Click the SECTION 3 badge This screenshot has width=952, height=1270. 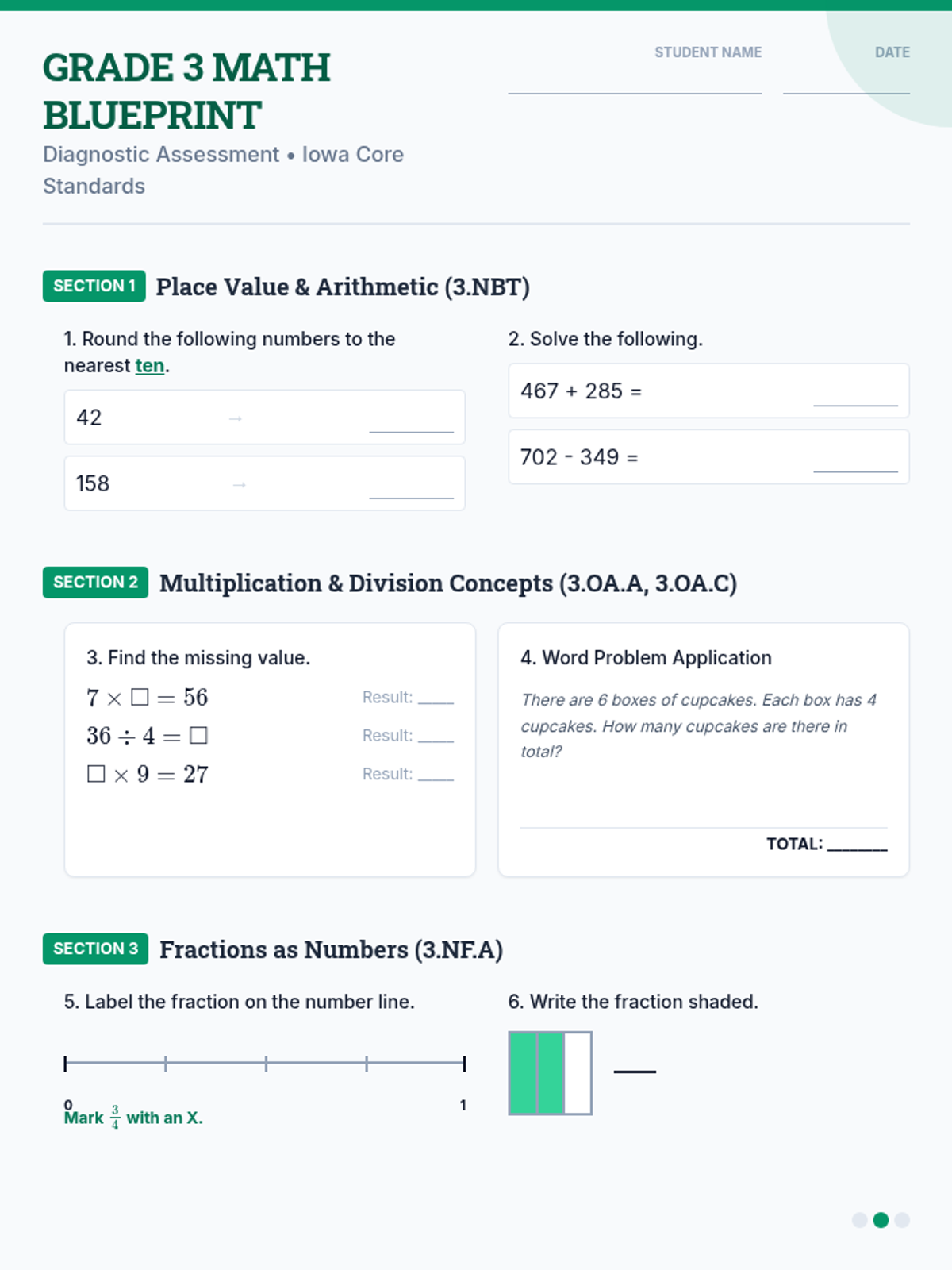[95, 949]
